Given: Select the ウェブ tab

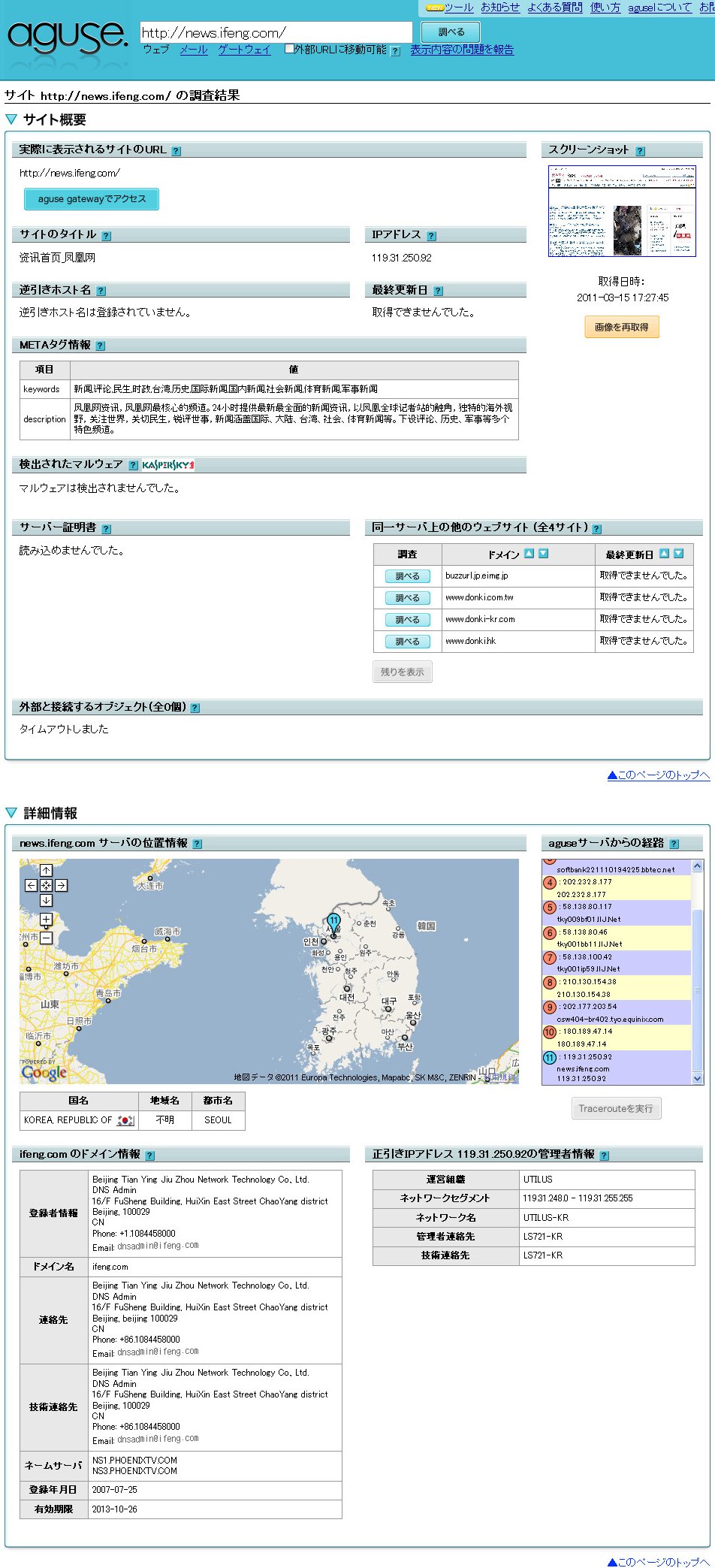Looking at the screenshot, I should [155, 50].
